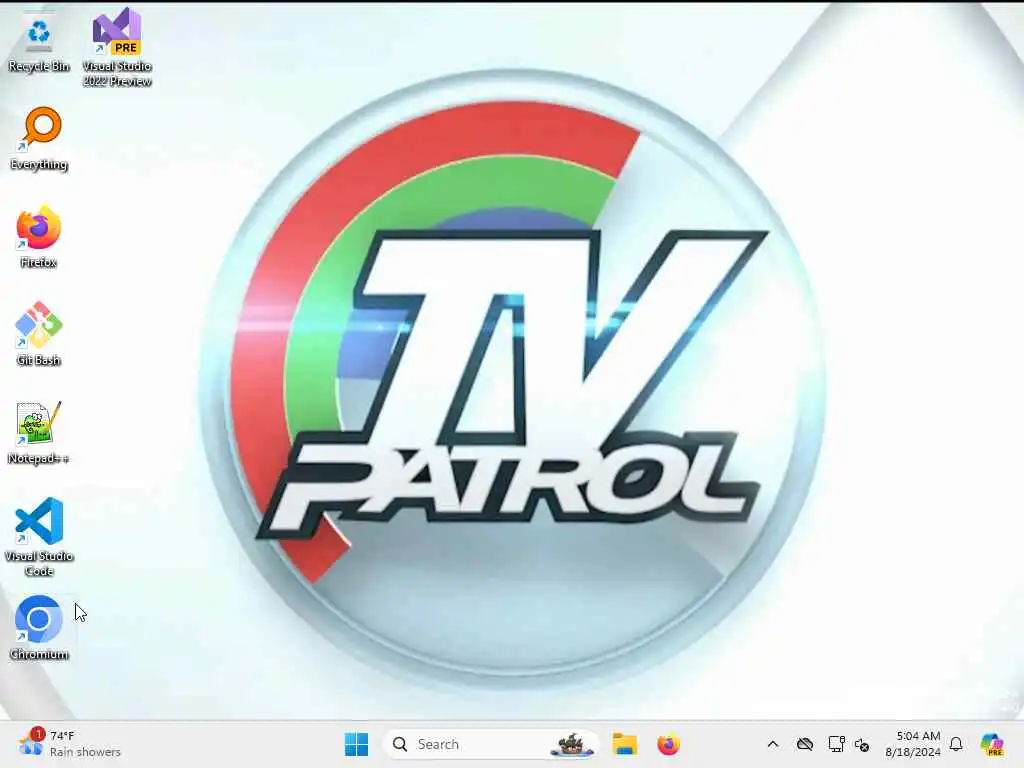The height and width of the screenshot is (768, 1024).
Task: Select Visual Studio 2022 Preview shortcut
Action: [x=117, y=47]
